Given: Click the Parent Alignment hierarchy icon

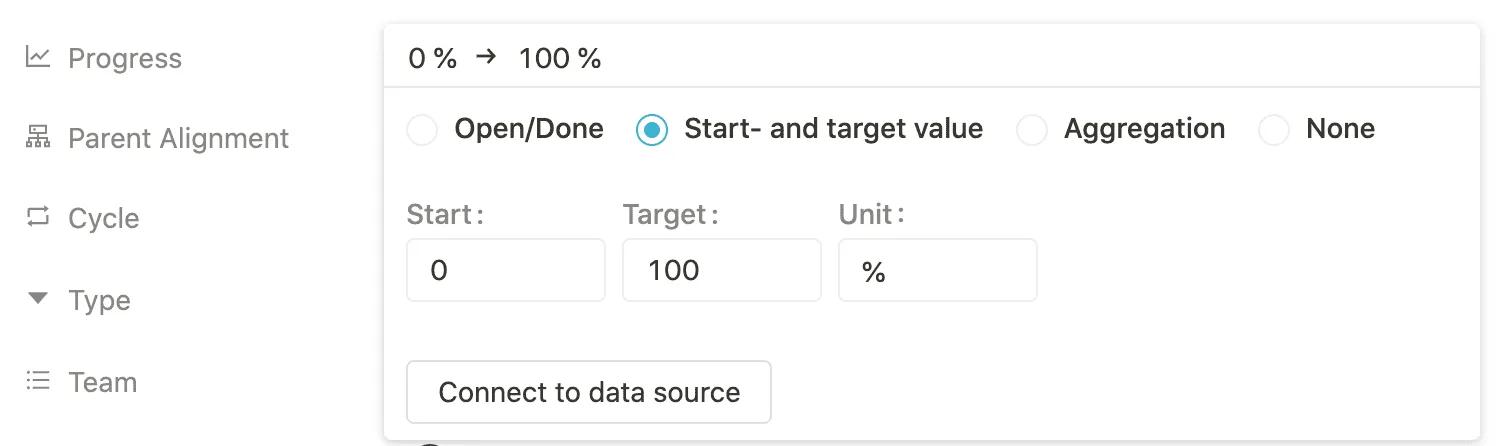Looking at the screenshot, I should pyautogui.click(x=38, y=137).
